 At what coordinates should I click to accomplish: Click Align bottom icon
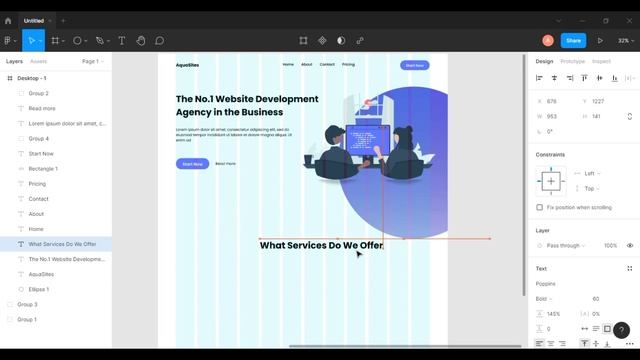(615, 78)
